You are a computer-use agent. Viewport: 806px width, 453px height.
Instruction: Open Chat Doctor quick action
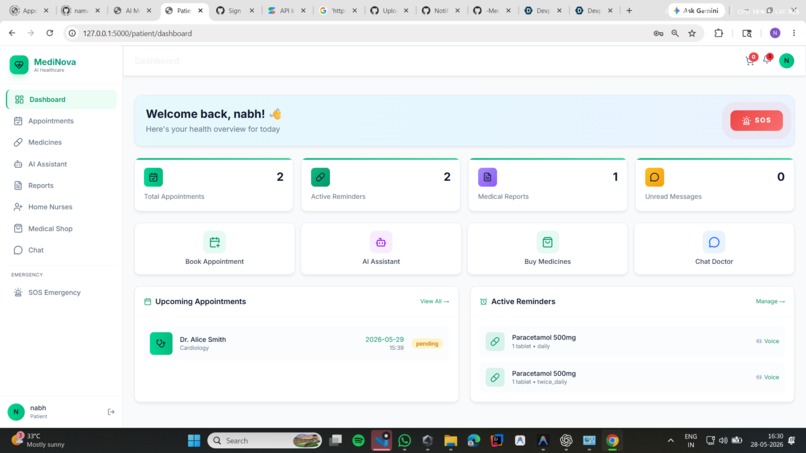coord(714,249)
